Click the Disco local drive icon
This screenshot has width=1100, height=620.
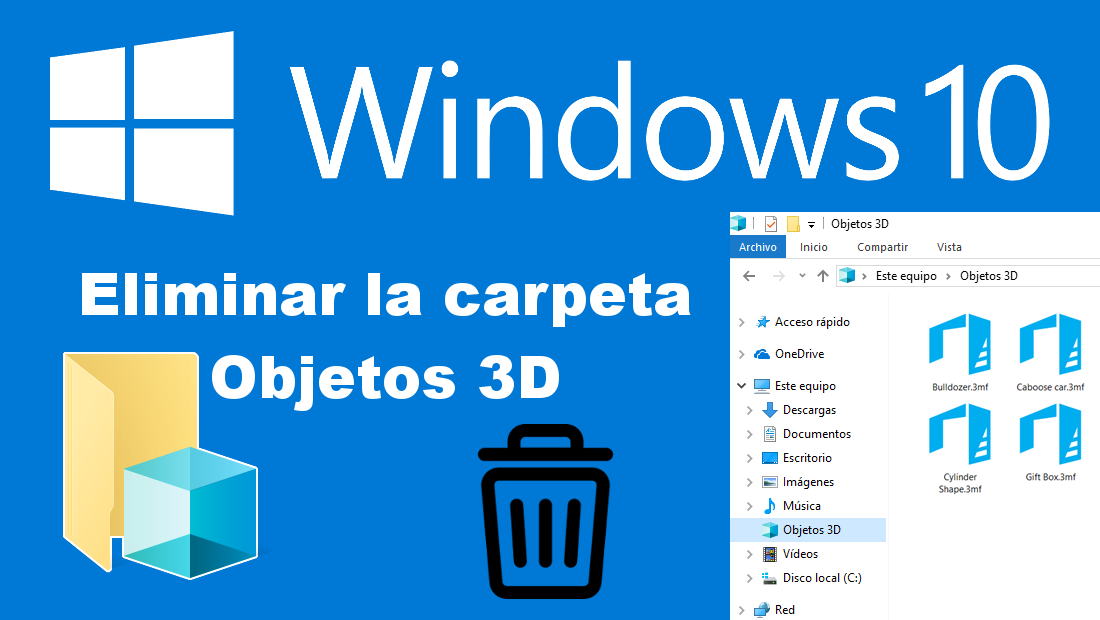[770, 578]
